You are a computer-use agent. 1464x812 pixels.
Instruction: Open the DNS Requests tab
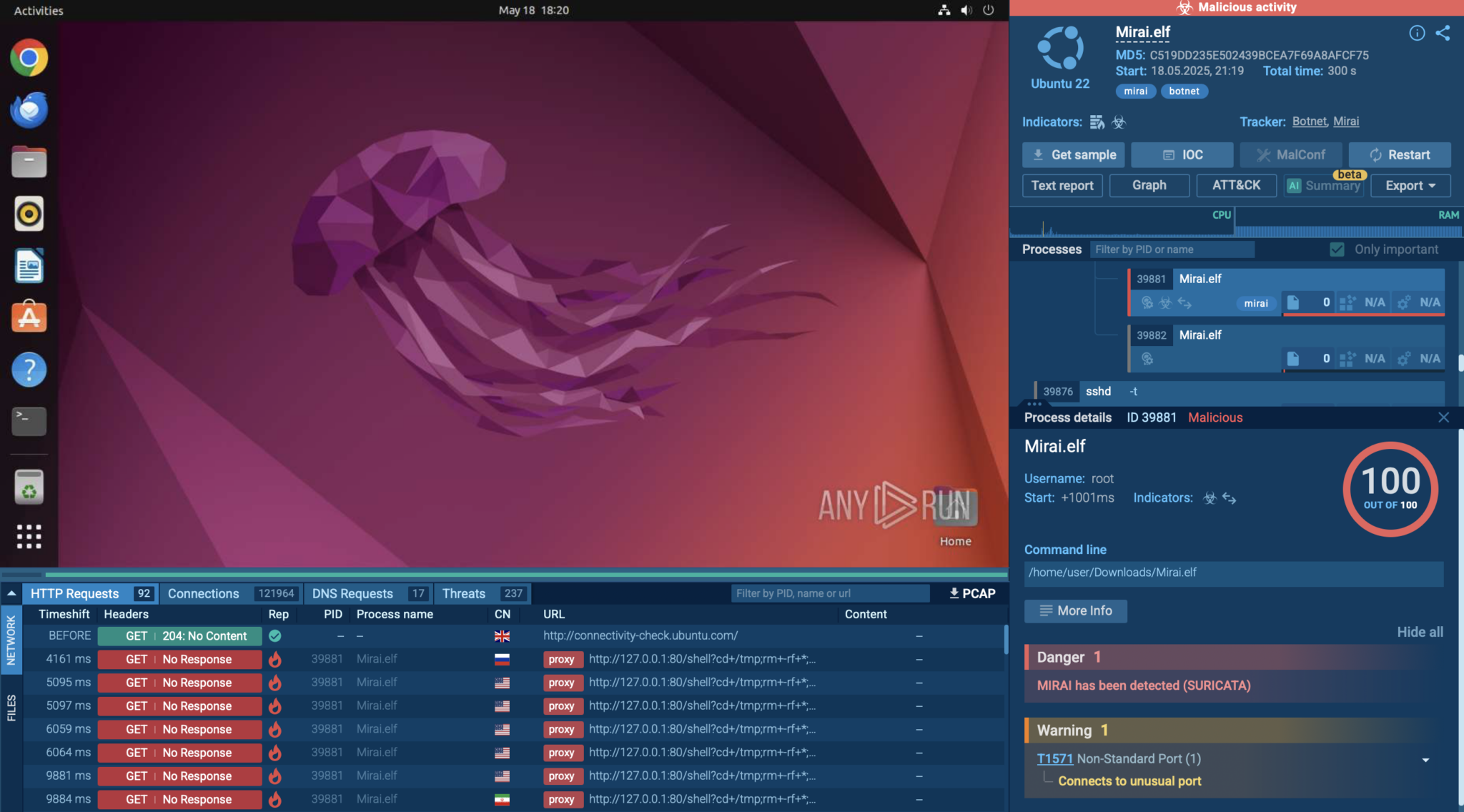tap(352, 593)
